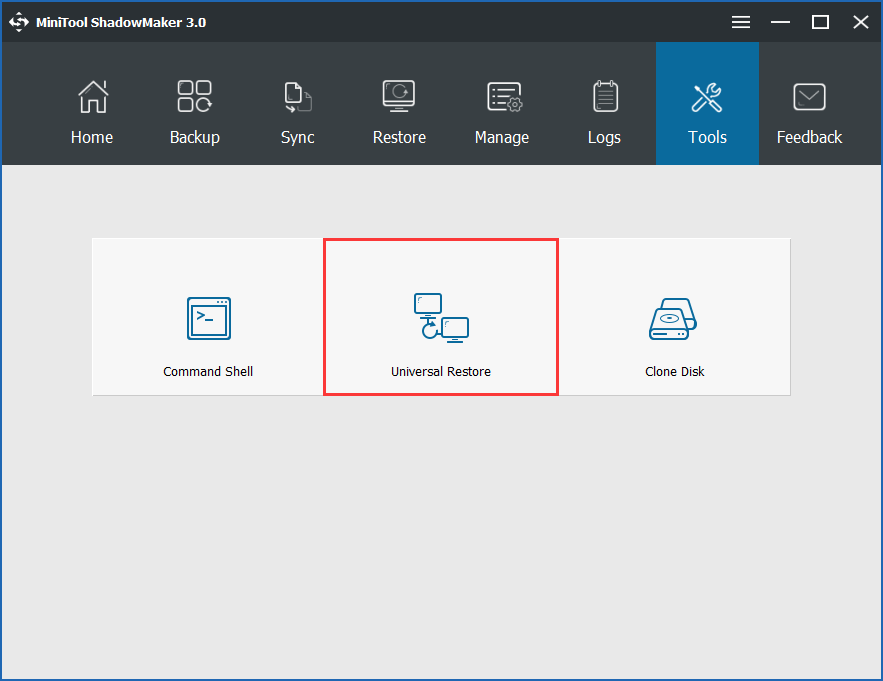Select the "Universal Restore" text label

click(441, 372)
